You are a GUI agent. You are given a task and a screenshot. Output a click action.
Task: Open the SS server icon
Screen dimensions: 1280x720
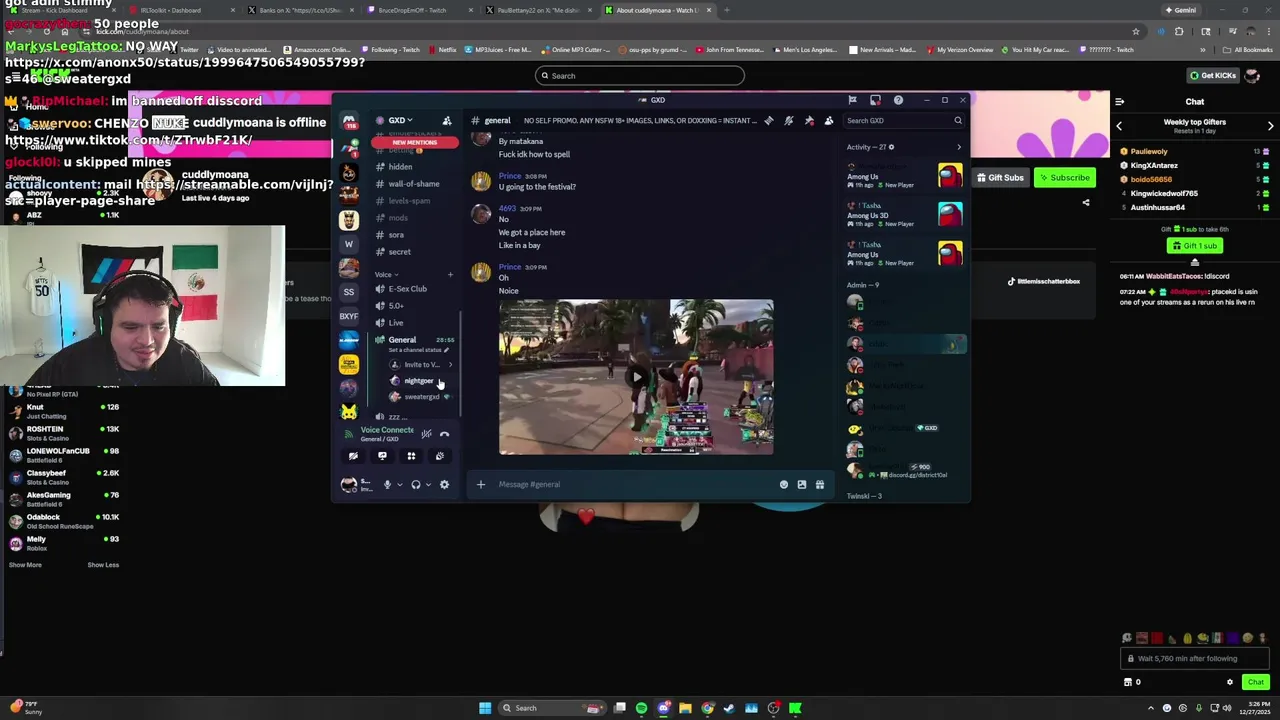click(349, 292)
